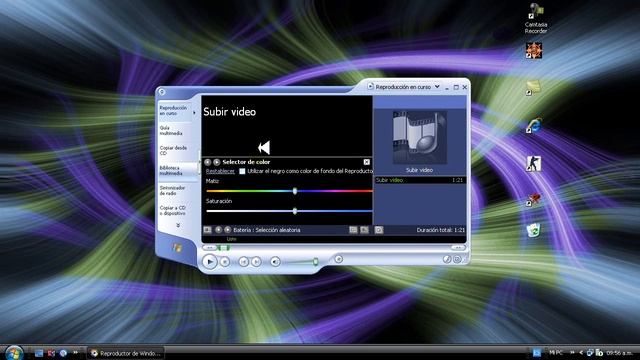Click Duración total: 1:21 text
The height and width of the screenshot is (360, 640).
click(440, 230)
